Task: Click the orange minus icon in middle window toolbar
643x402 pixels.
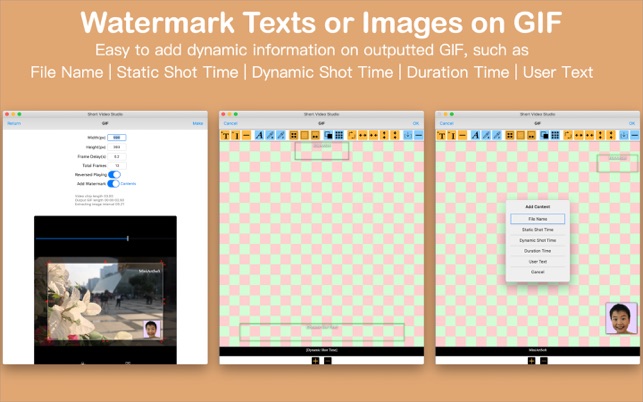Action: pyautogui.click(x=246, y=135)
